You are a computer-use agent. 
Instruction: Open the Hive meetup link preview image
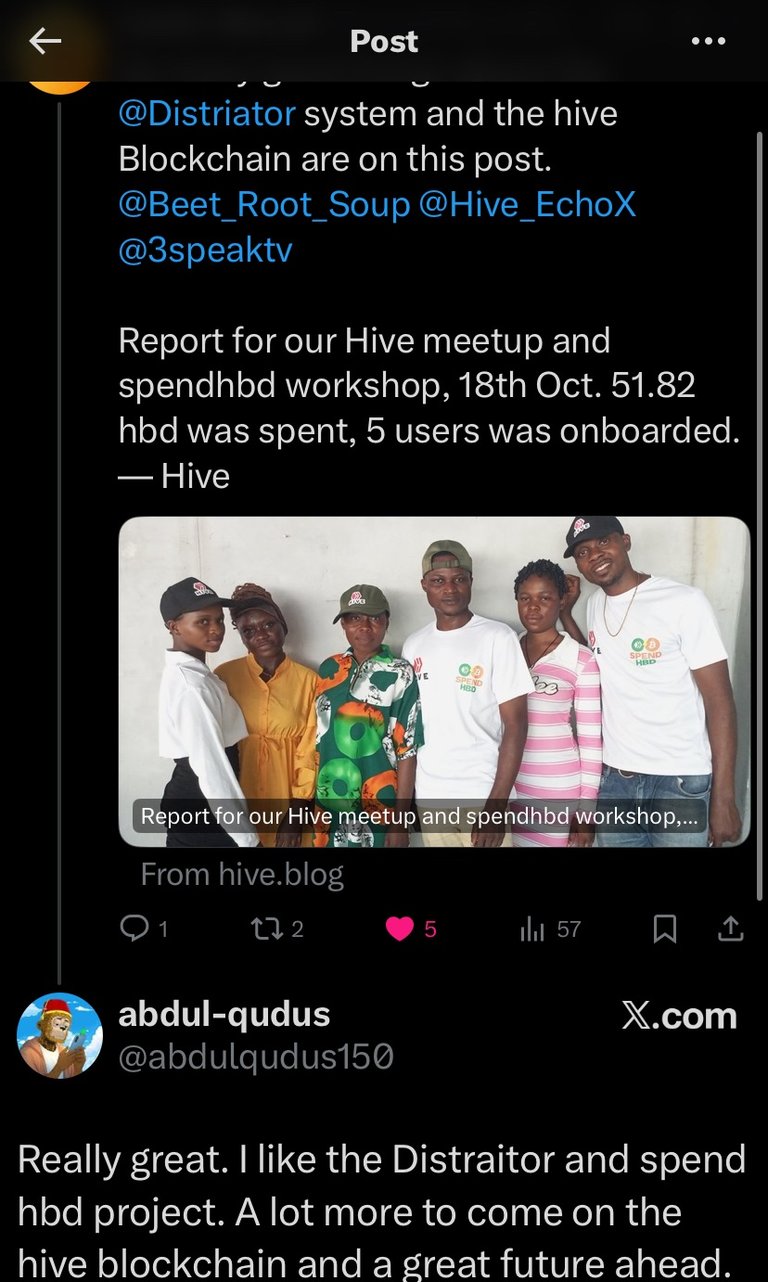[434, 681]
